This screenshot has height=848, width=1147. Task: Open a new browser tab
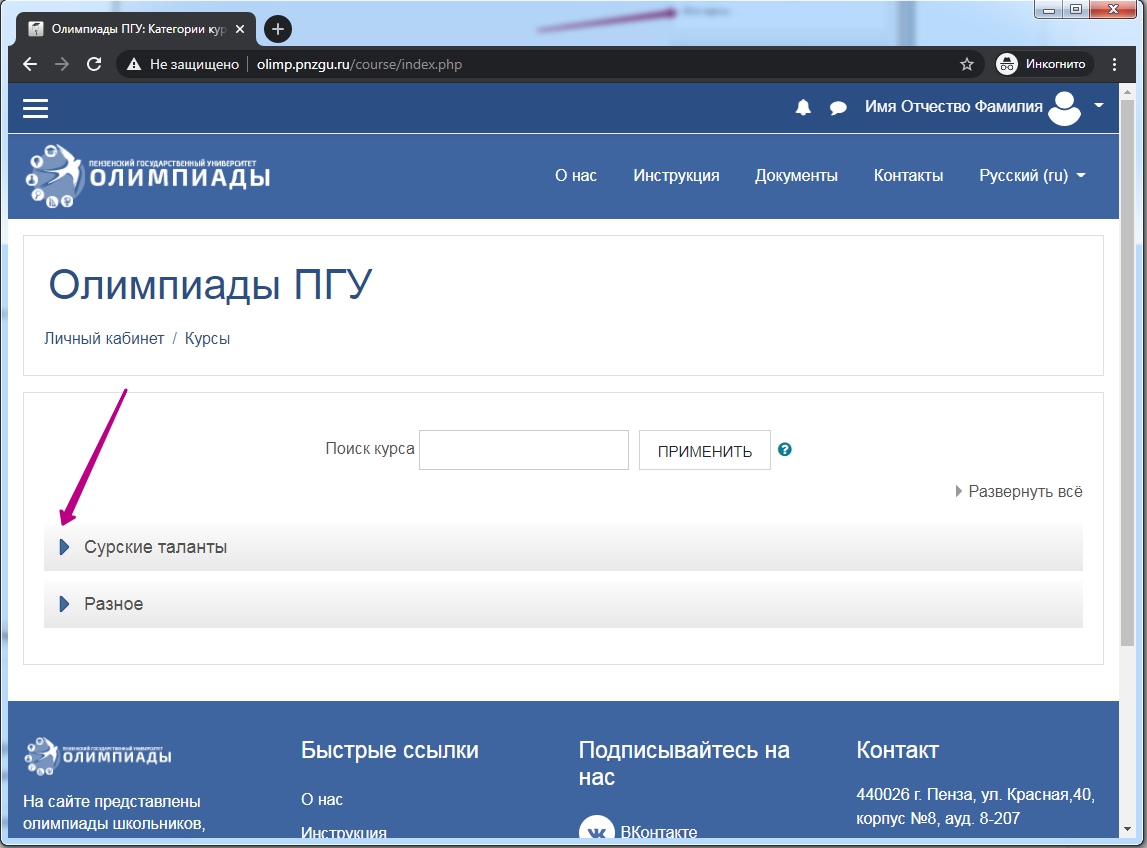[277, 29]
